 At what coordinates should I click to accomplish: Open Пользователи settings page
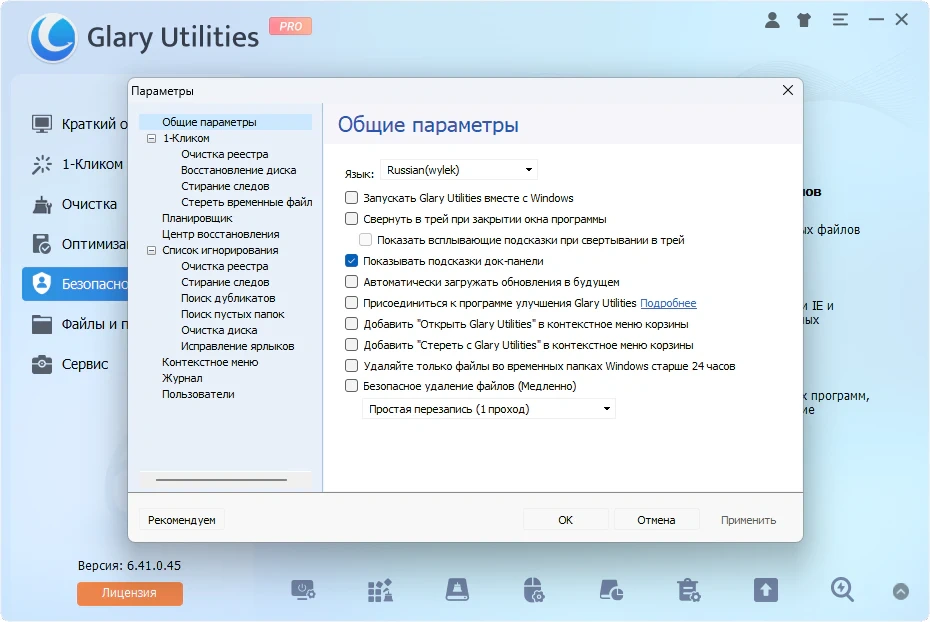point(198,394)
